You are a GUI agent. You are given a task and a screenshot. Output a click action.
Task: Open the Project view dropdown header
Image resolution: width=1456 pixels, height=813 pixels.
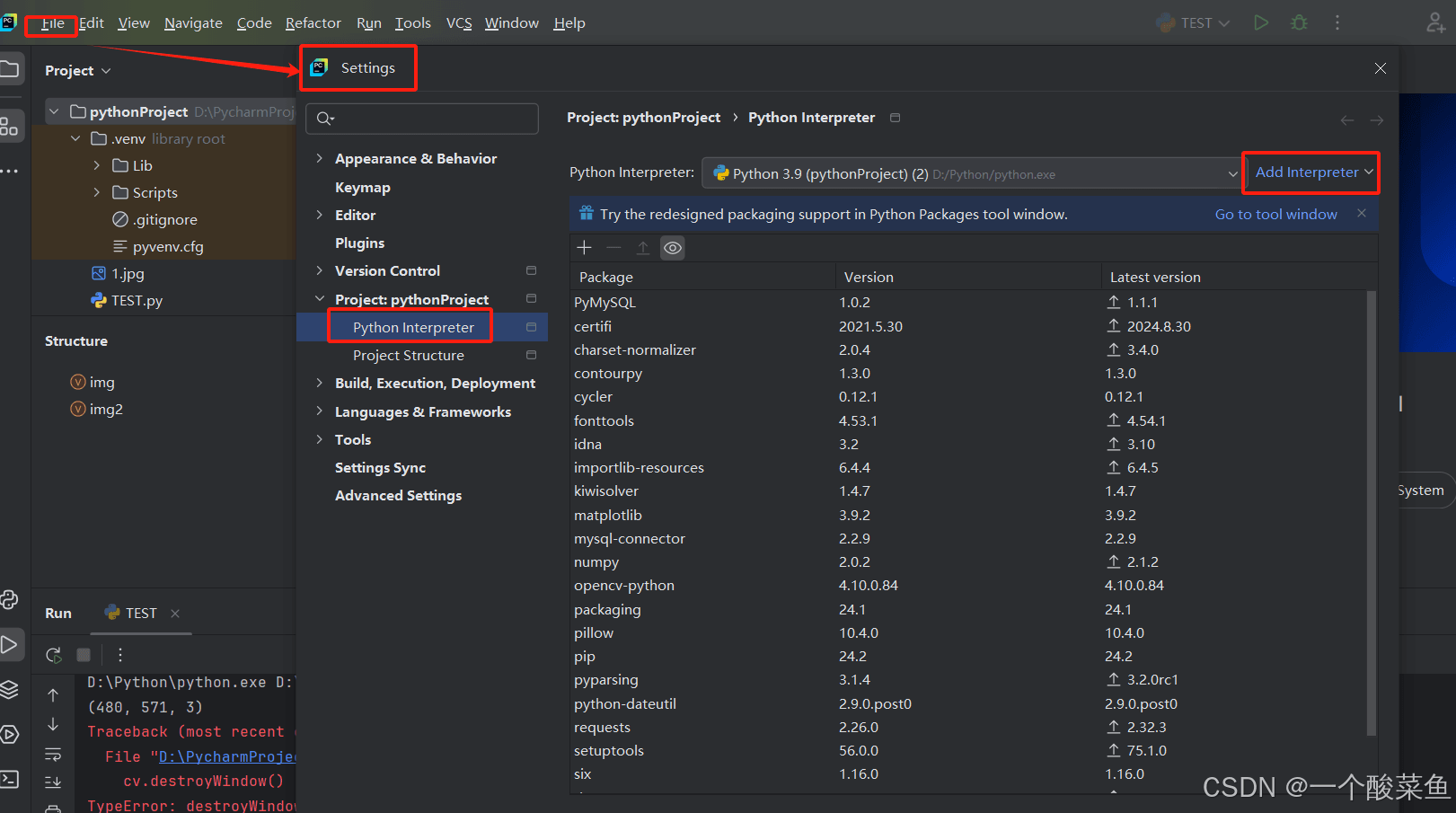tap(78, 70)
